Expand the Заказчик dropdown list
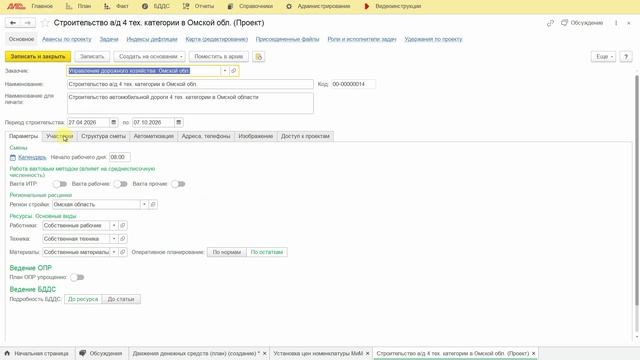Screen dimensions: 640x360 point(224,71)
